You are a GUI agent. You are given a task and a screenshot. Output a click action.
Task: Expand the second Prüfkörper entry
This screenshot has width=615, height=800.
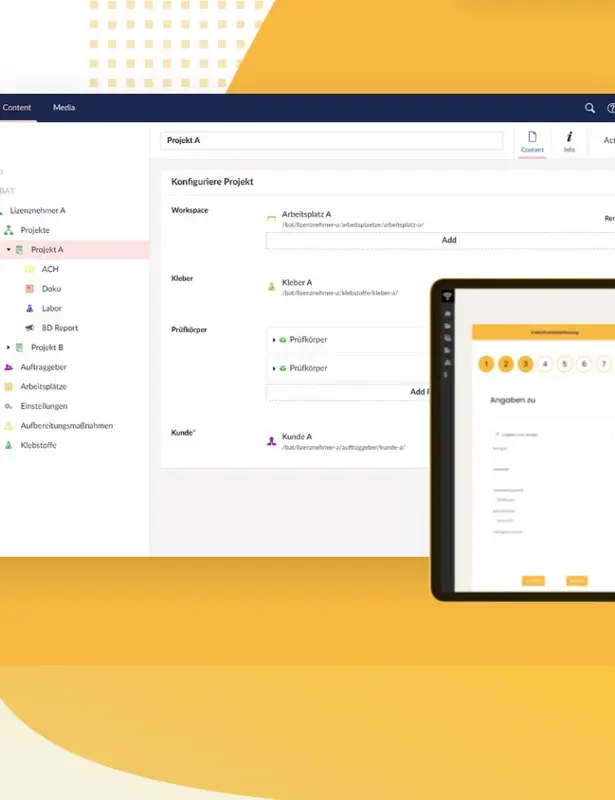[x=274, y=368]
